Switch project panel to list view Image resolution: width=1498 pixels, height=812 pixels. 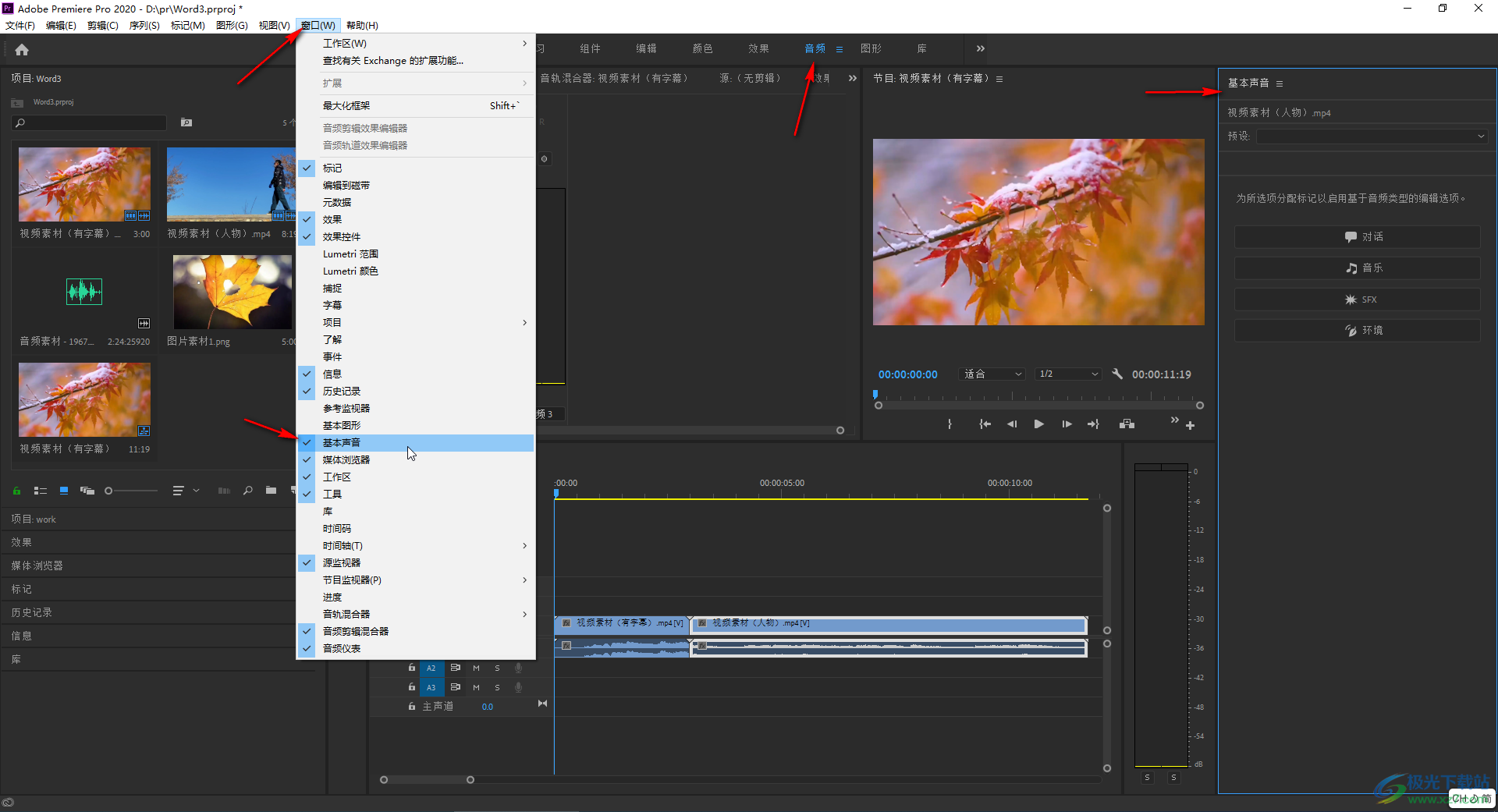point(41,491)
